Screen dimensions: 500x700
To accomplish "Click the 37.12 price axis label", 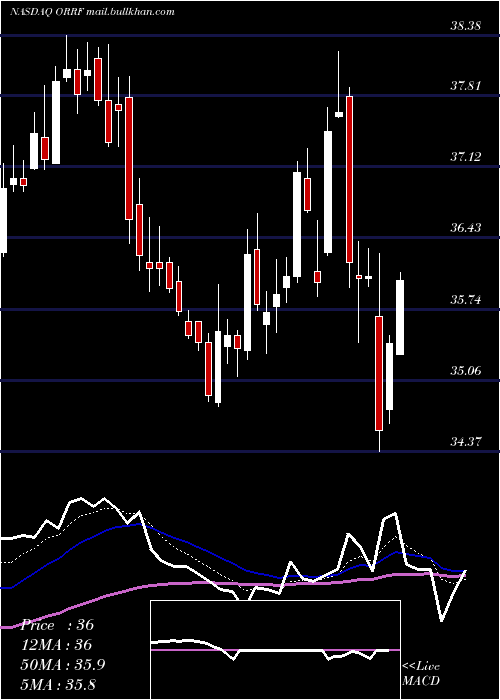I will (x=465, y=156).
